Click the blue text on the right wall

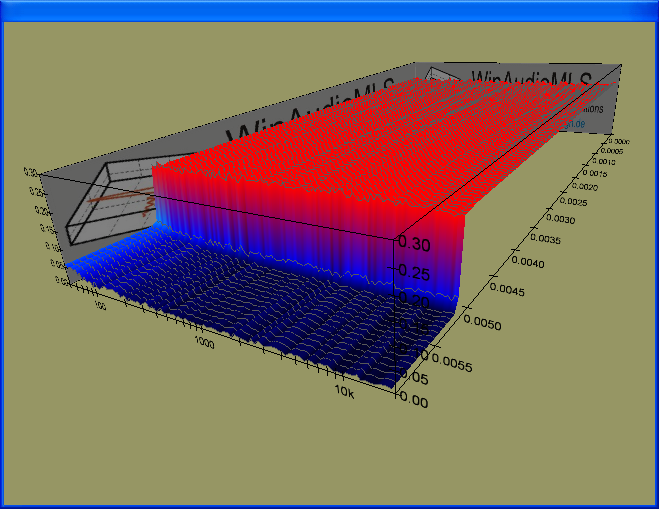(x=575, y=124)
